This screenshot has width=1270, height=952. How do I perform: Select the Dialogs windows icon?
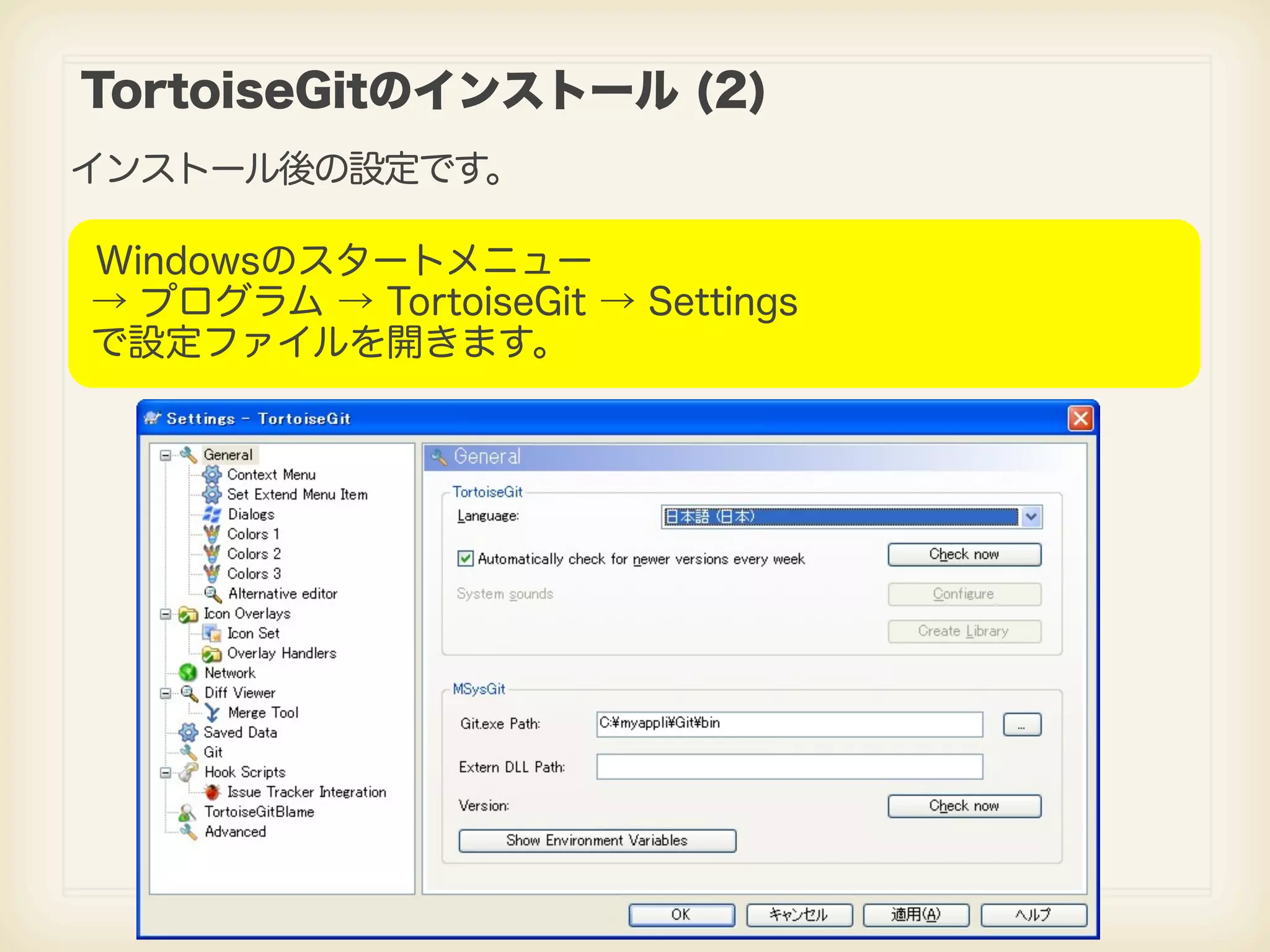click(212, 514)
